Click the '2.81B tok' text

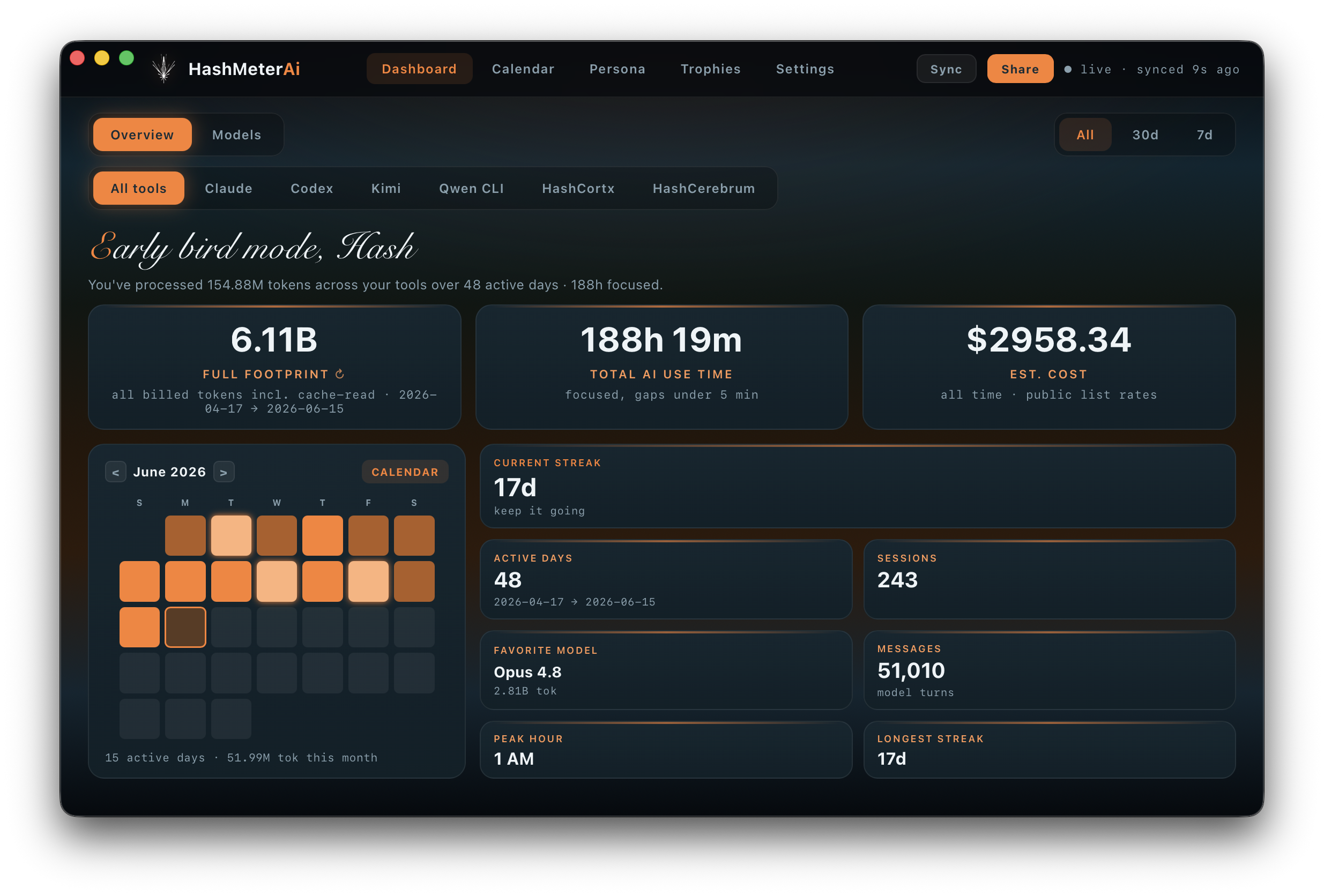click(x=525, y=691)
